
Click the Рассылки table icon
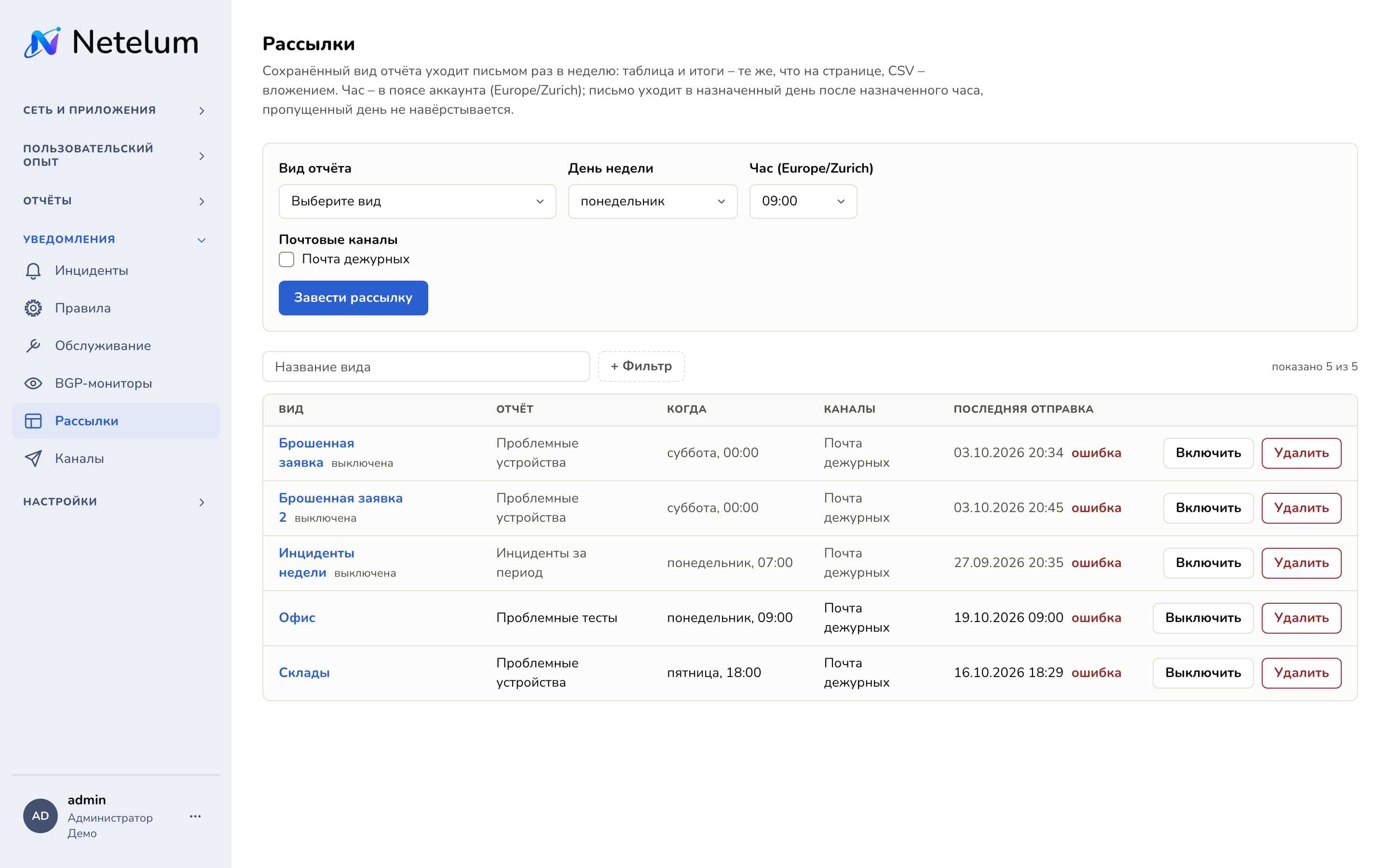pos(33,421)
